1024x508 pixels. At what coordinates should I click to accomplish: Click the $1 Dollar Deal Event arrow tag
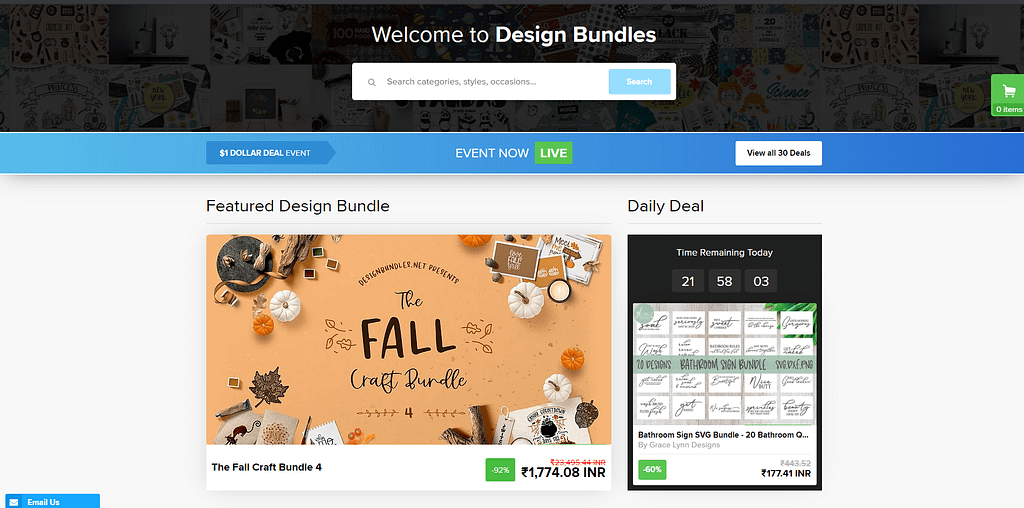271,153
